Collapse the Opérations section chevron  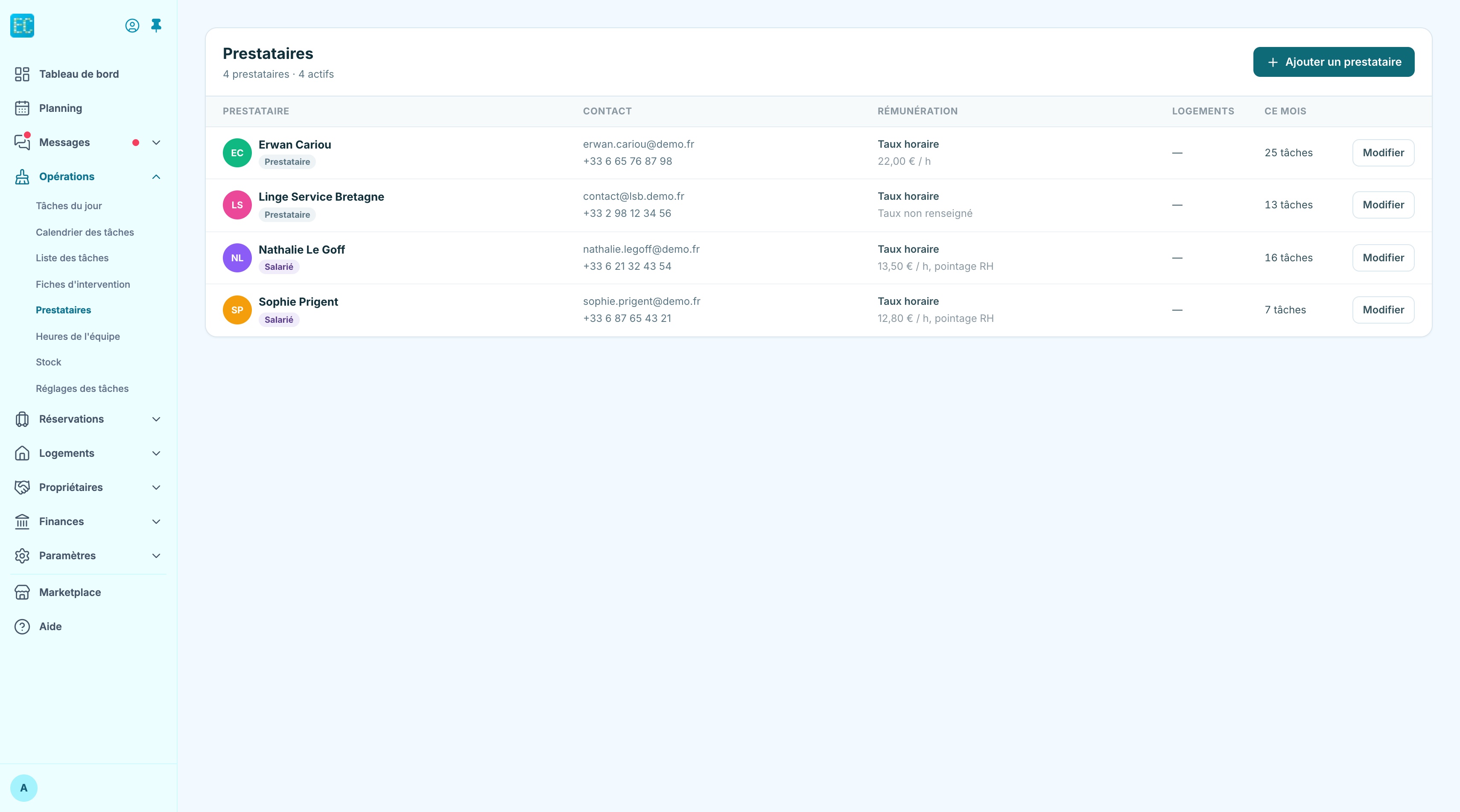156,177
